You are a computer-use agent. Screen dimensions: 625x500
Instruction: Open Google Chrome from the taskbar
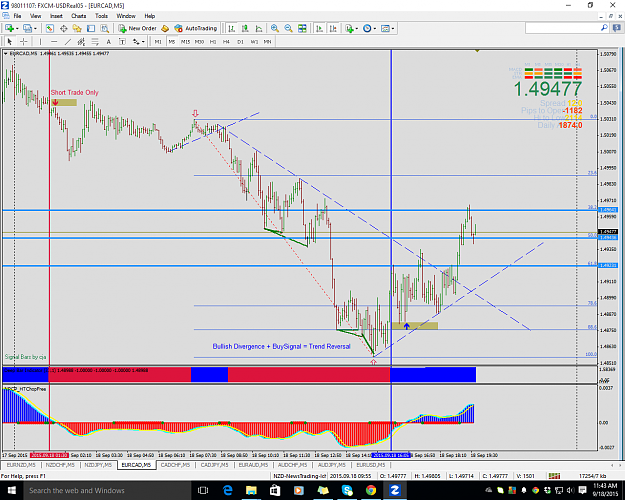click(370, 490)
